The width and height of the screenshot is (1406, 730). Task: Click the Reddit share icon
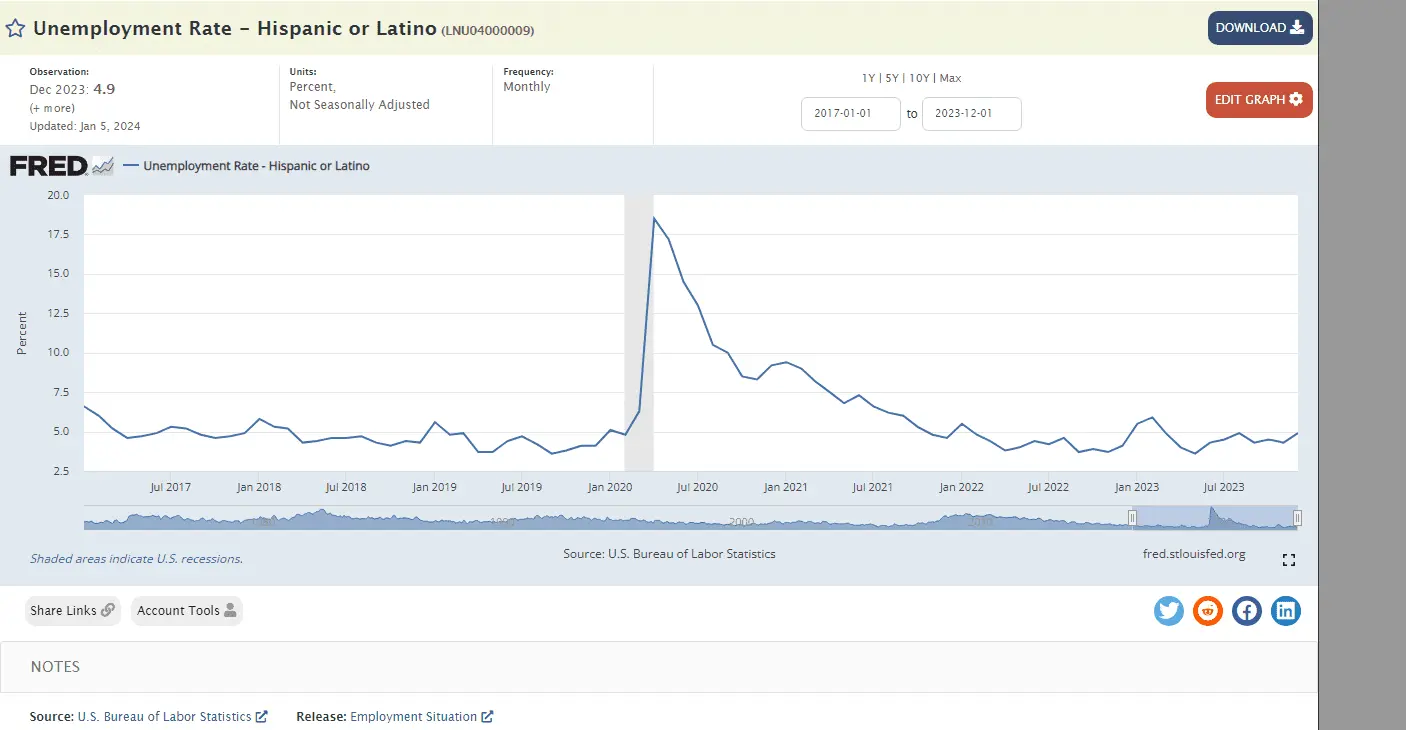click(1207, 610)
